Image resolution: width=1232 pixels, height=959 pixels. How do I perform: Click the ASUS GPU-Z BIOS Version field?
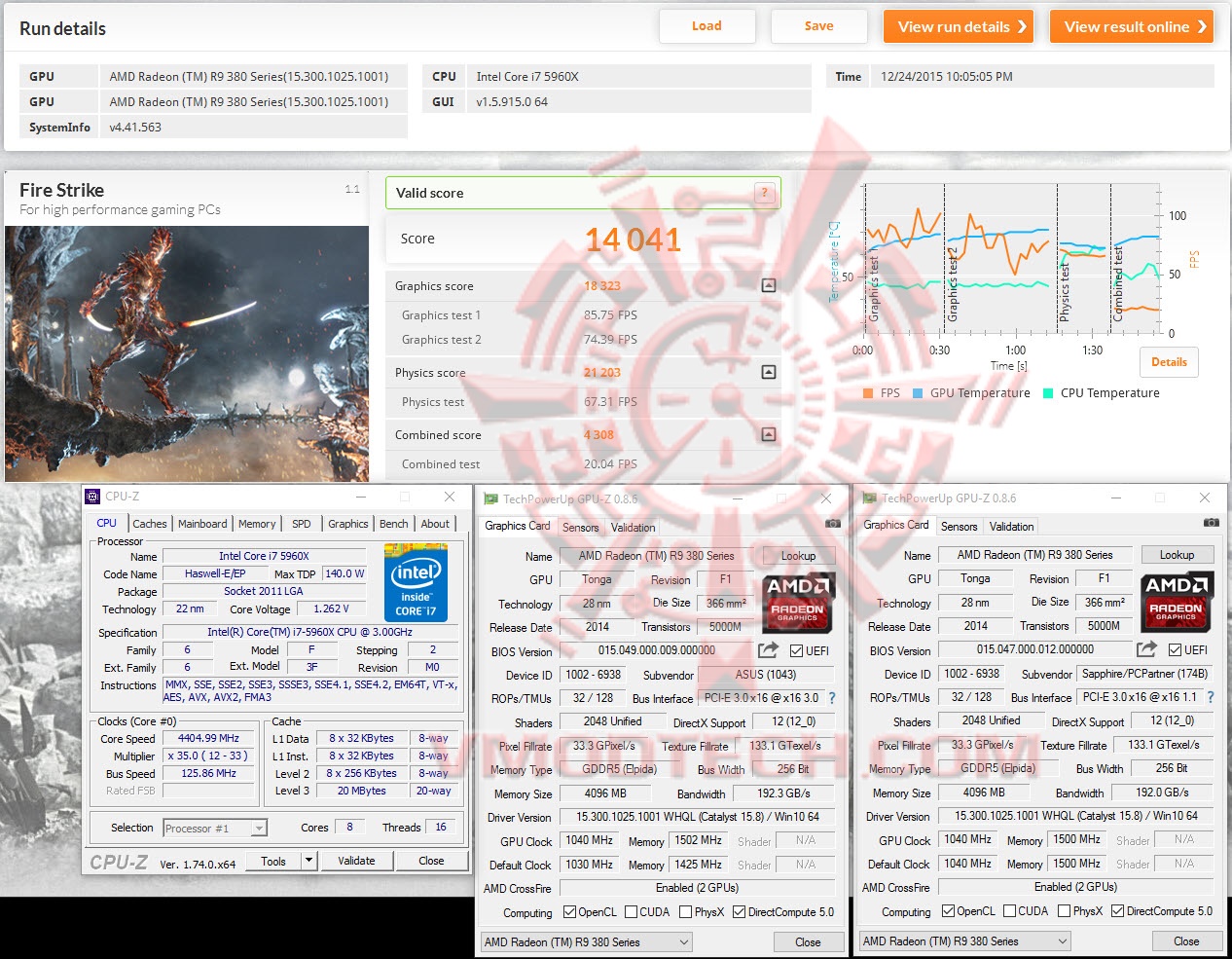tap(657, 650)
